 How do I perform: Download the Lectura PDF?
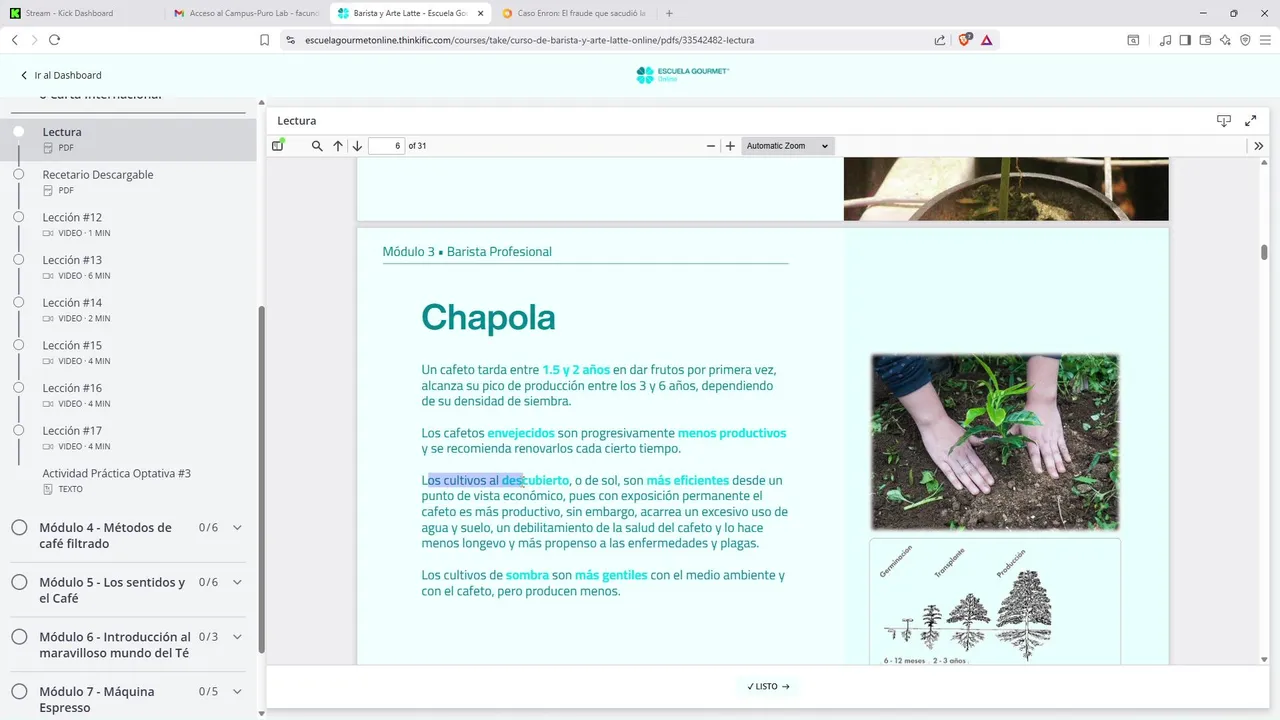tap(1223, 121)
